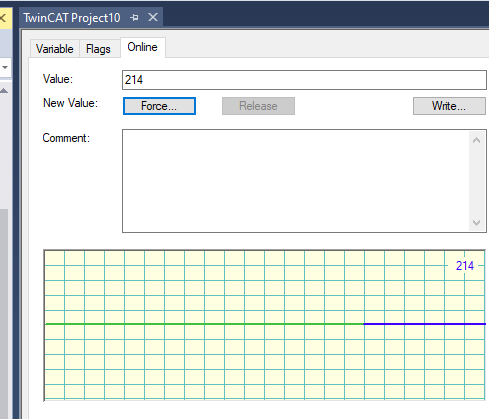
Task: Click the Force... button
Action: coord(159,106)
